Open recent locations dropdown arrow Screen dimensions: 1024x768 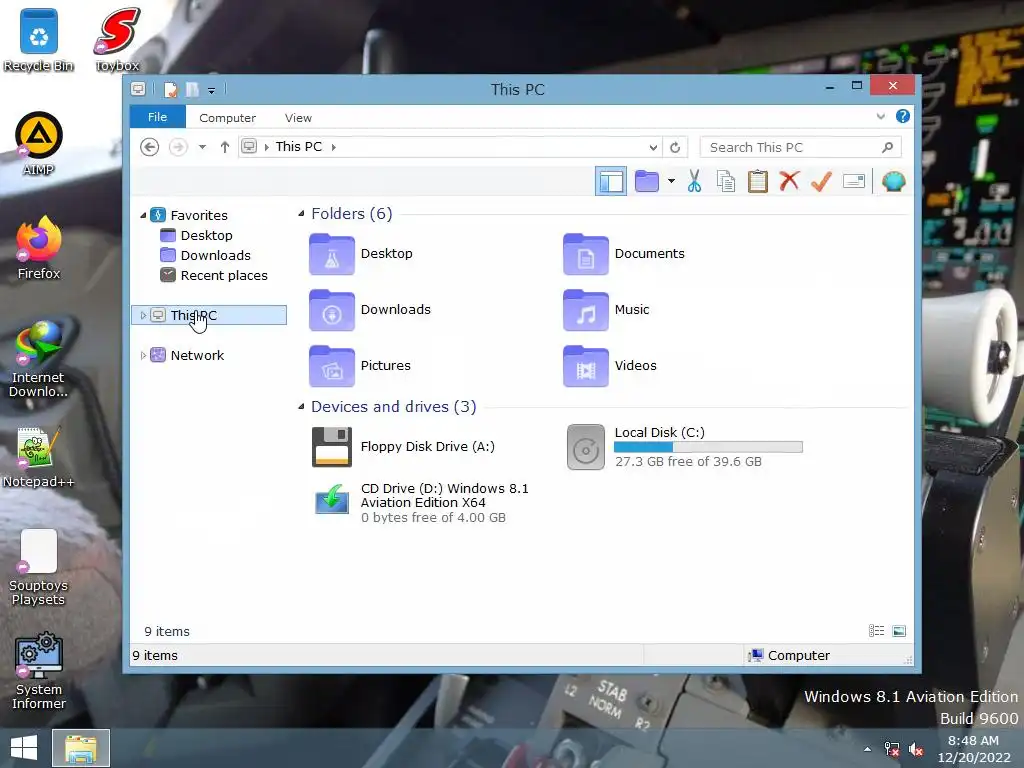(202, 147)
